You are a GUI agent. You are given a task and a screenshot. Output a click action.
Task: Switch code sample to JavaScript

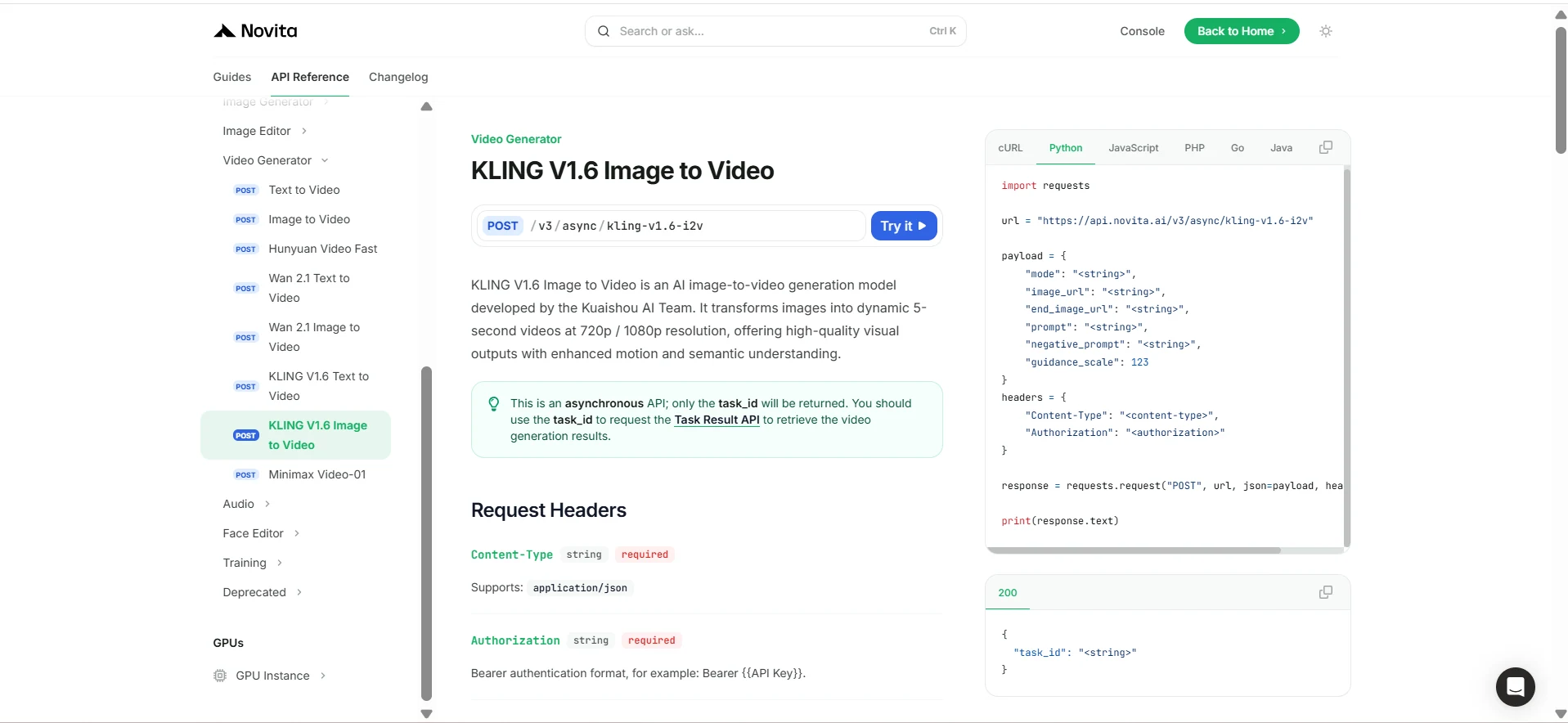(1134, 148)
